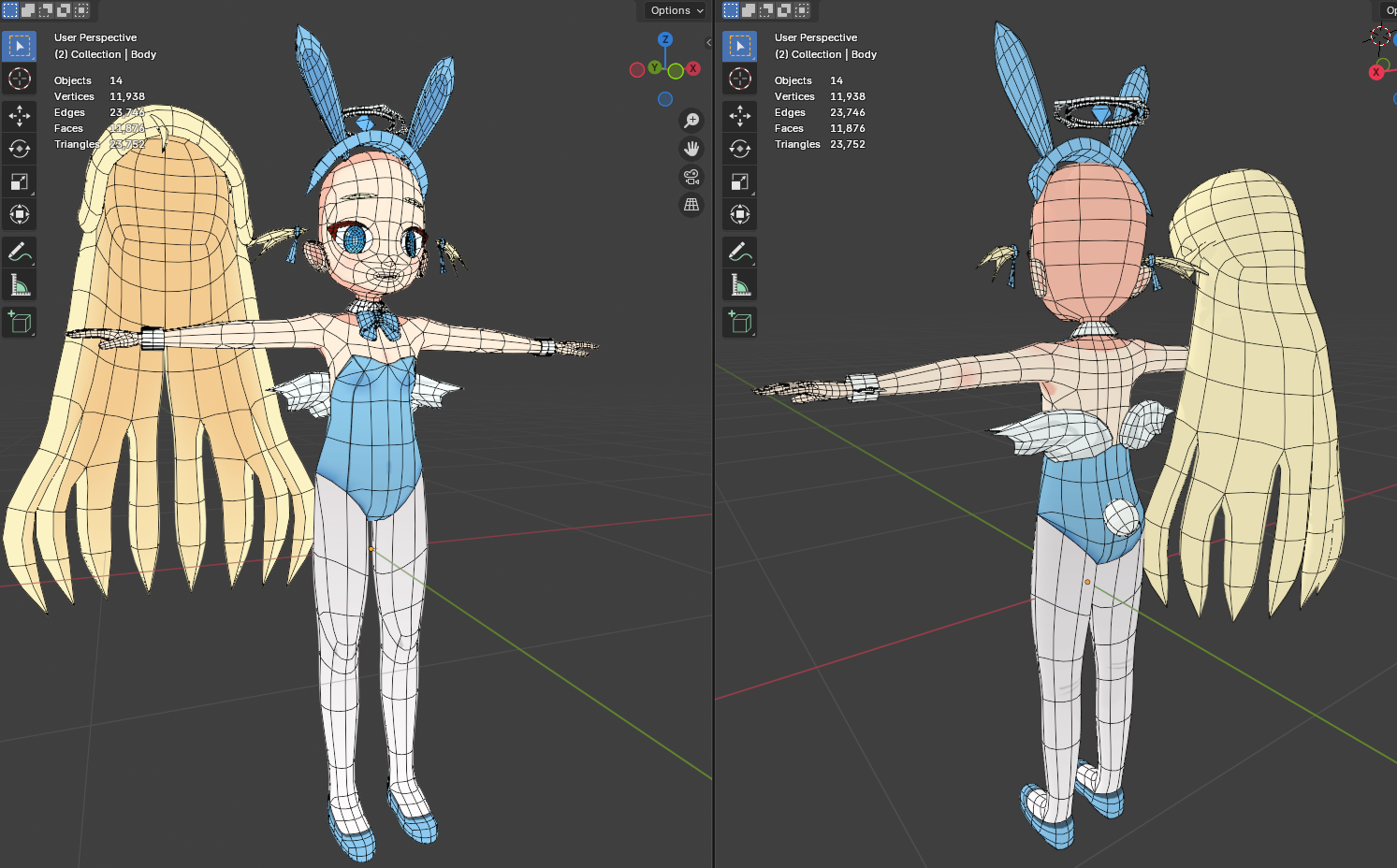The width and height of the screenshot is (1397, 868).
Task: Select Box tool in right viewport toolbar
Action: click(x=740, y=46)
